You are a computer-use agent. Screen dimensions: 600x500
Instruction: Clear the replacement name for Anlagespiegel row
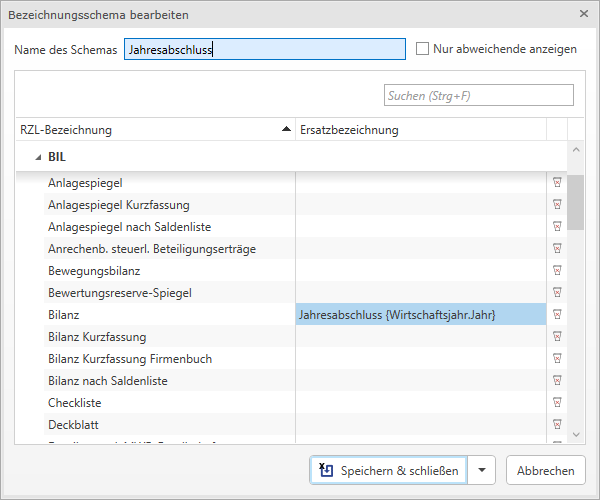tap(557, 183)
